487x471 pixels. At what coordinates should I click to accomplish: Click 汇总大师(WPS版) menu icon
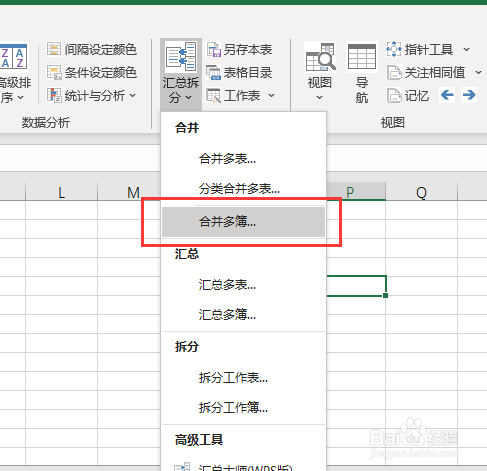coord(182,467)
